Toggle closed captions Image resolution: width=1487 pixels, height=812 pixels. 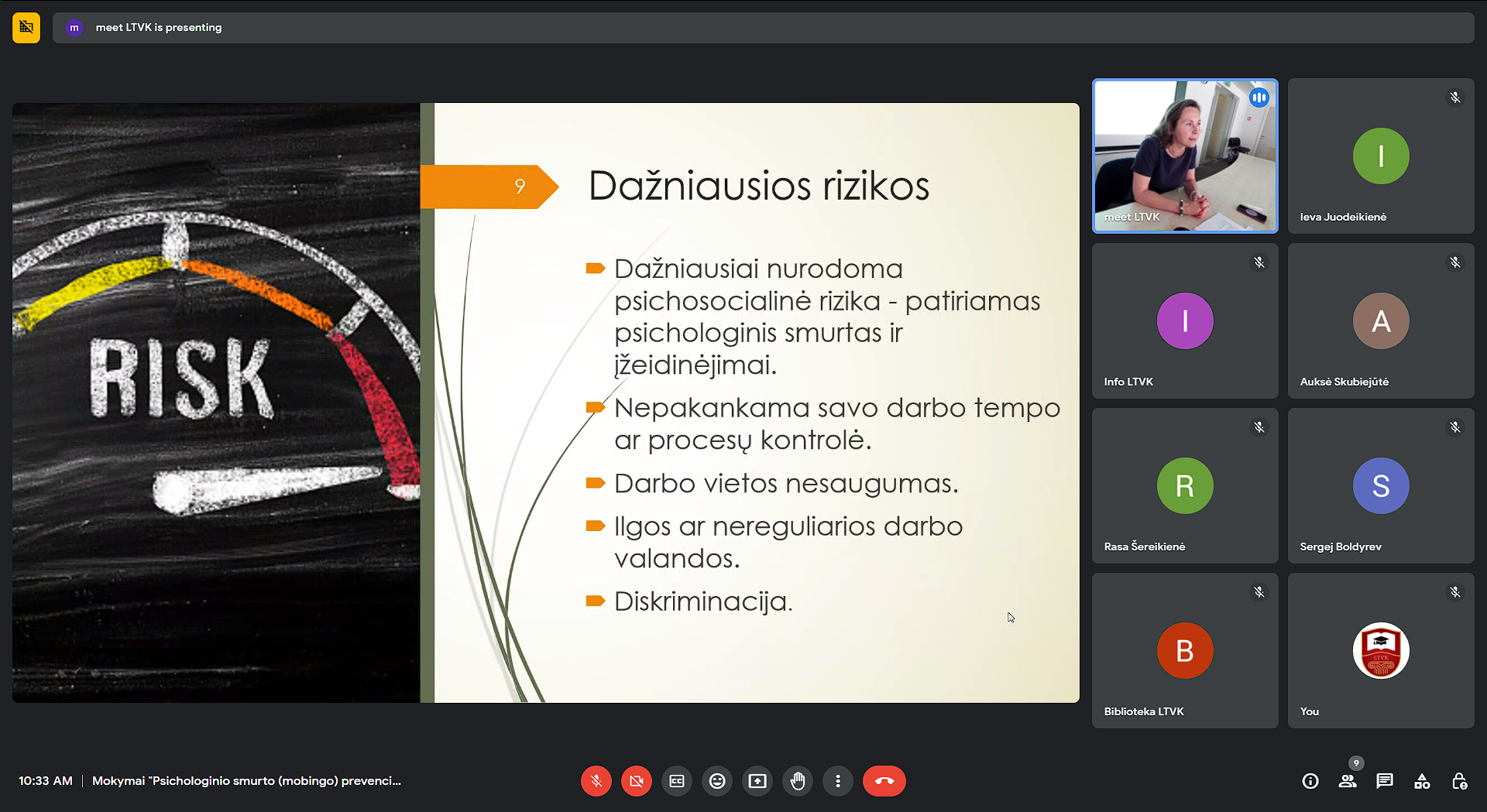677,781
